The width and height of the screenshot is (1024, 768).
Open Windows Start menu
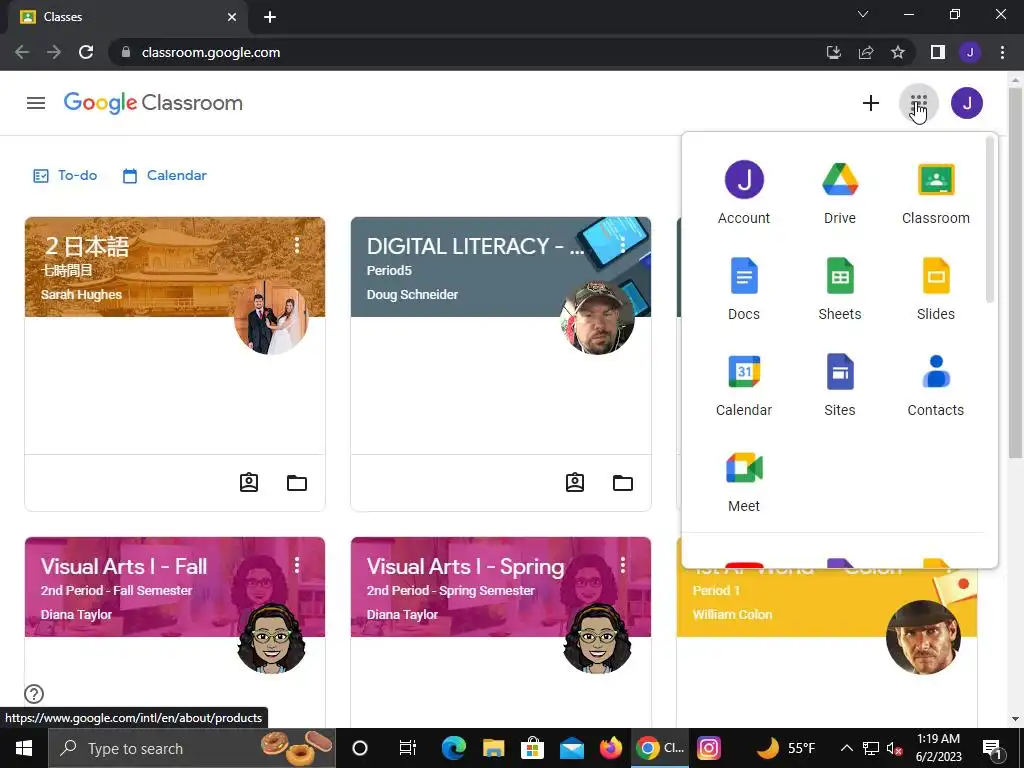[24, 748]
